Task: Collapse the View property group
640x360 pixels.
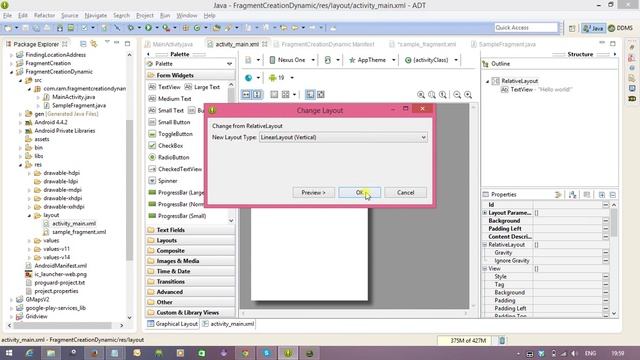Action: coord(485,269)
